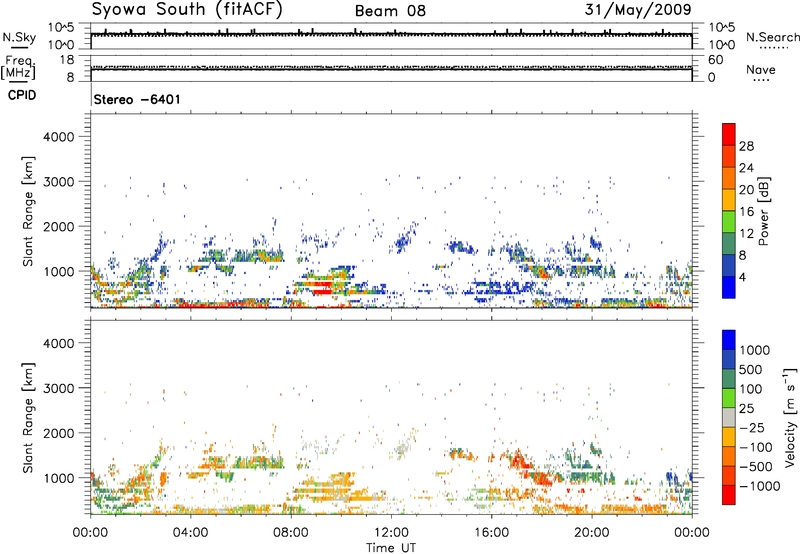This screenshot has width=800, height=554.
Task: Click the 'Beam 08' label
Action: (x=390, y=11)
